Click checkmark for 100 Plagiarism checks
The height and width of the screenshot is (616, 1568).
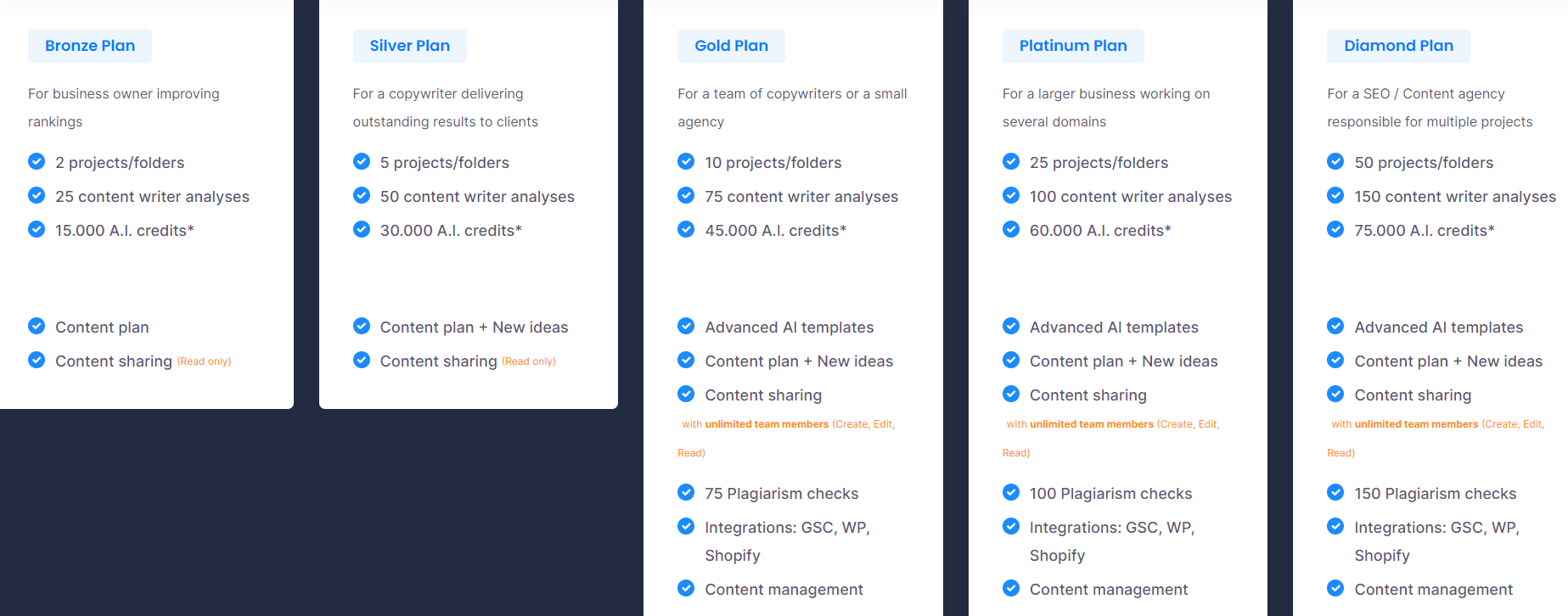click(x=1011, y=492)
